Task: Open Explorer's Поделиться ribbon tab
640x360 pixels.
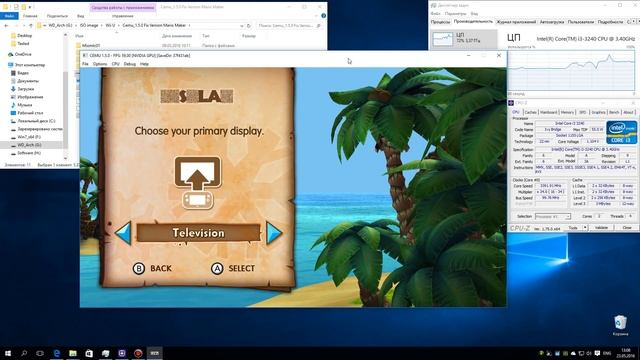Action: [57, 16]
